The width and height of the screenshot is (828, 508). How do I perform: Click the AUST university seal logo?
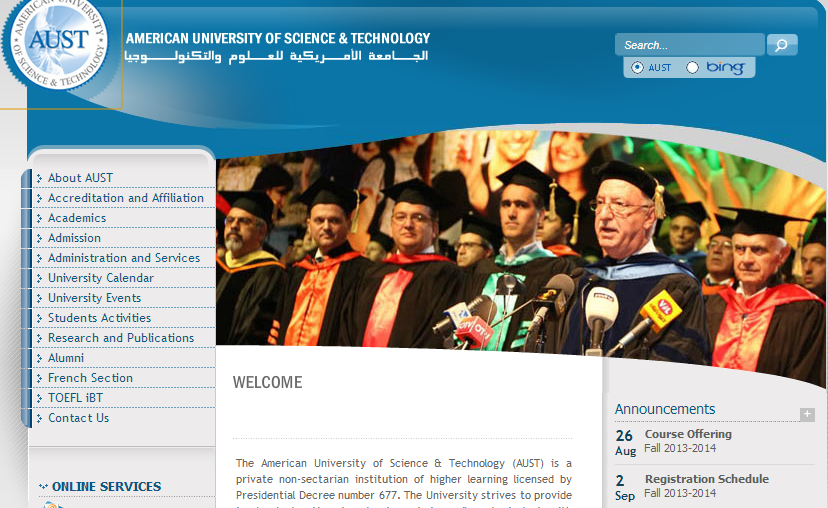(x=55, y=43)
